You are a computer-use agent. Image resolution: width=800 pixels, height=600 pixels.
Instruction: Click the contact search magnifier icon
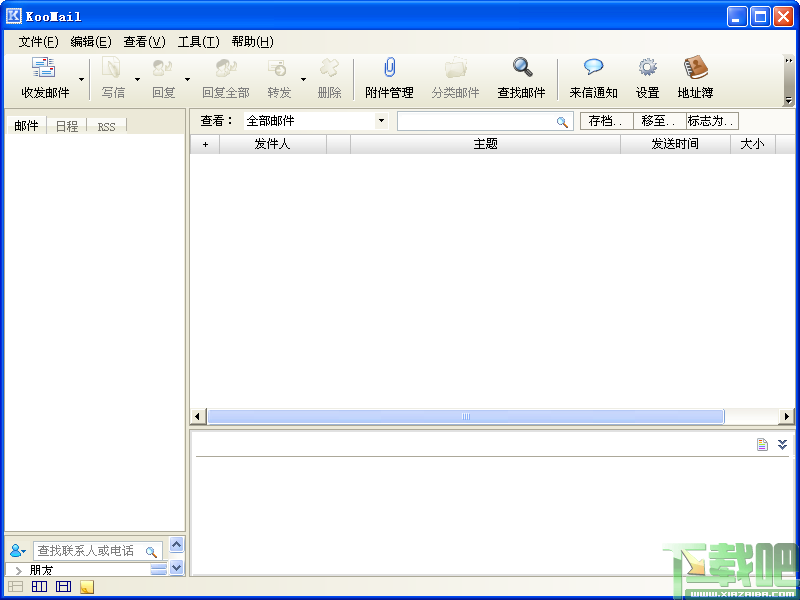click(x=151, y=552)
